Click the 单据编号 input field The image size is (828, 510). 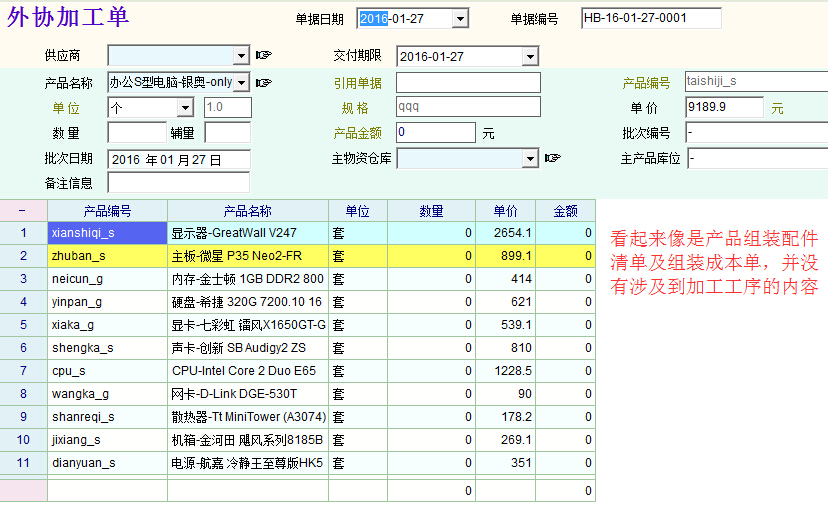tap(650, 19)
